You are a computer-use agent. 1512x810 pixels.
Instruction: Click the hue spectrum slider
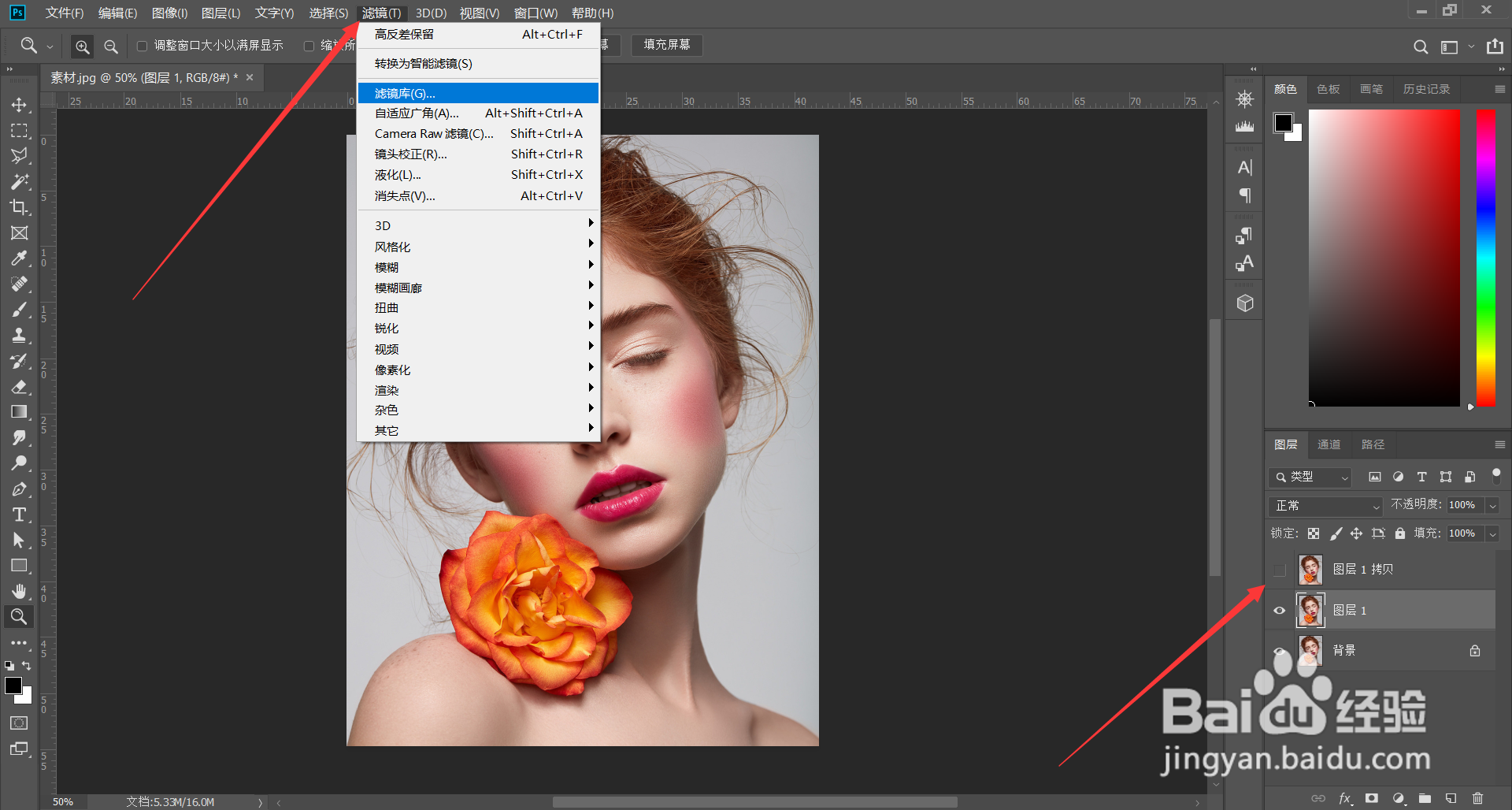(x=1486, y=258)
